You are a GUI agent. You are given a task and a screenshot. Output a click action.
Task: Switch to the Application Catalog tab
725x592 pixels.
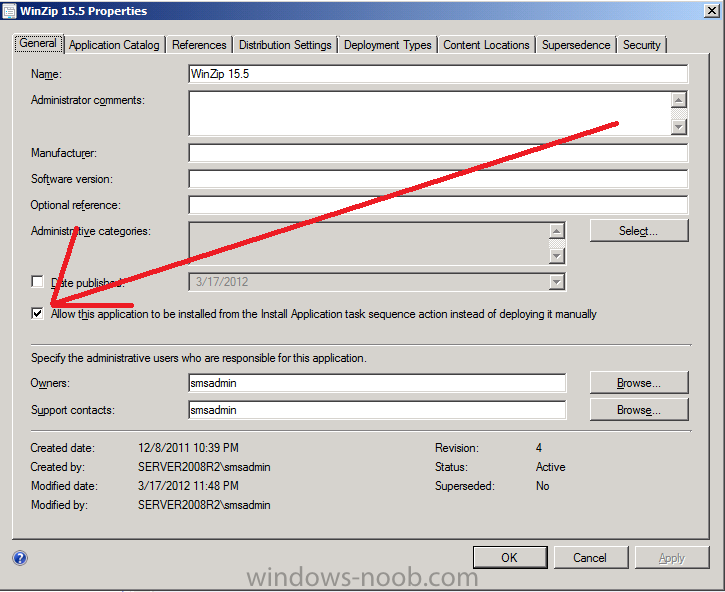click(114, 45)
